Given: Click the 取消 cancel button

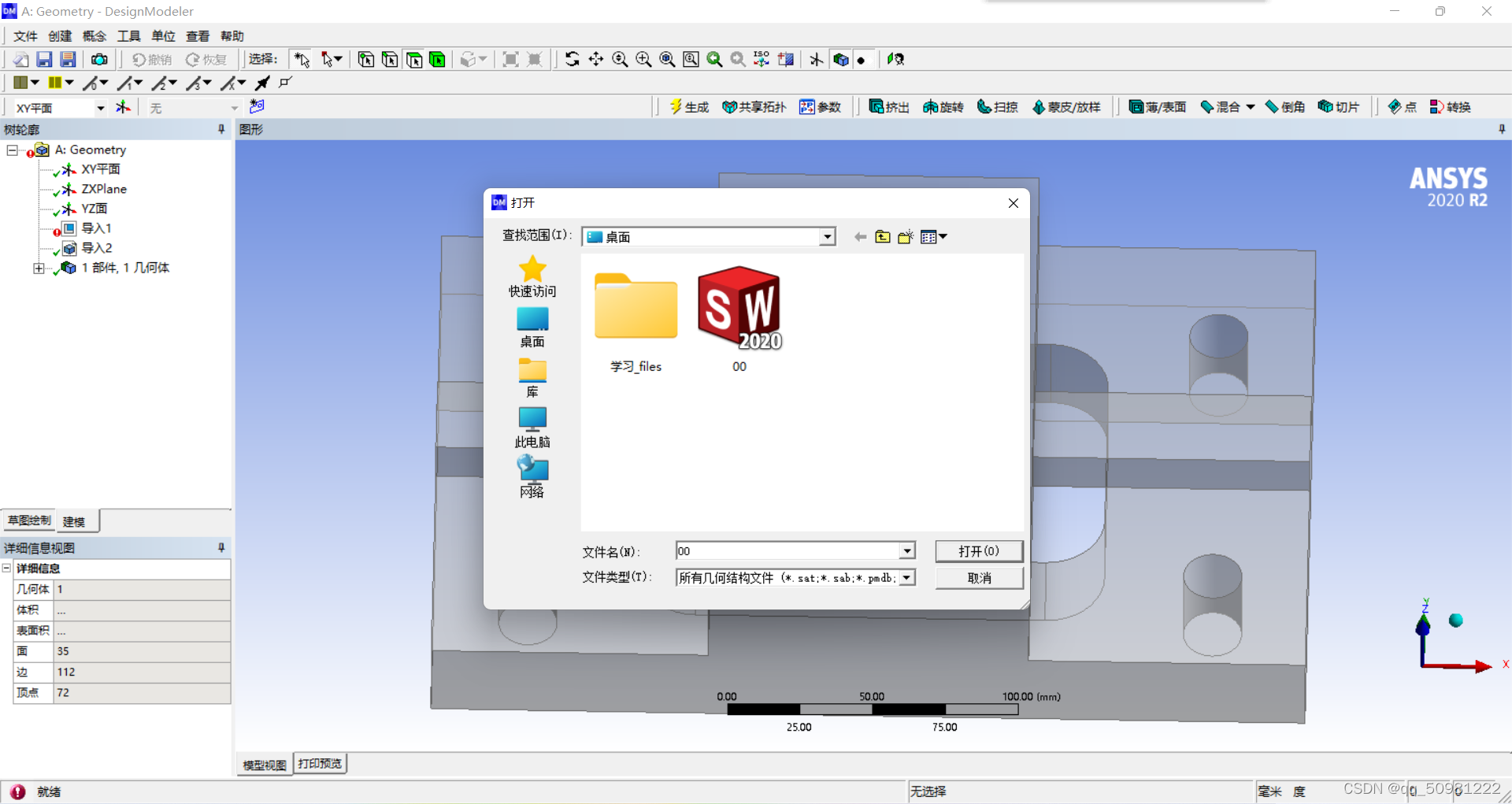Looking at the screenshot, I should (979, 578).
